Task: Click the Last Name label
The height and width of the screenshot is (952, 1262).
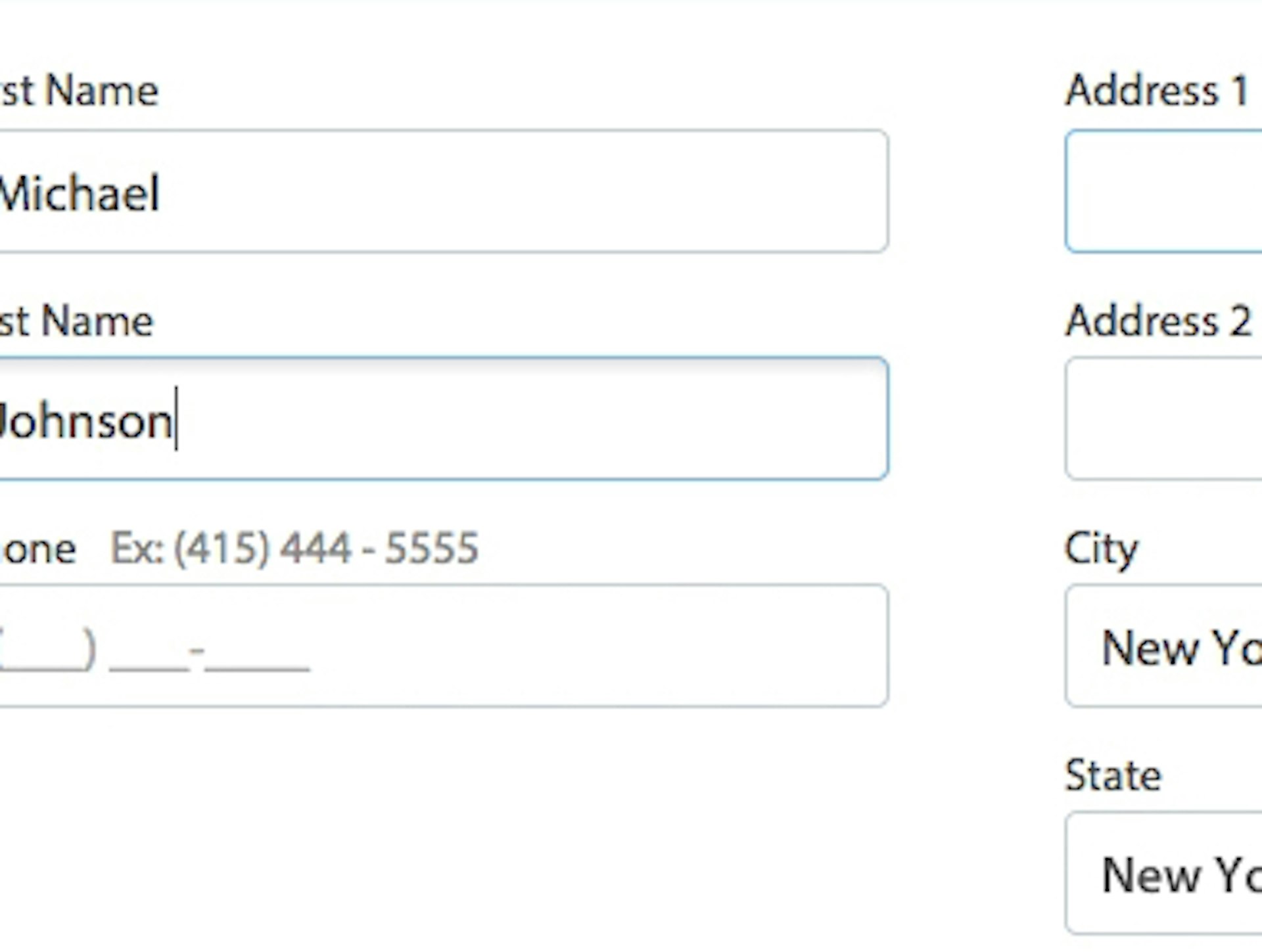Action: [76, 320]
